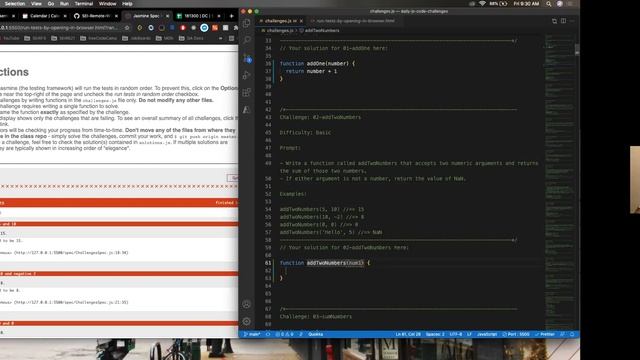Screen dimensions: 640x360
Task: Click the feedback icon in the status bar
Action: [x=562, y=334]
